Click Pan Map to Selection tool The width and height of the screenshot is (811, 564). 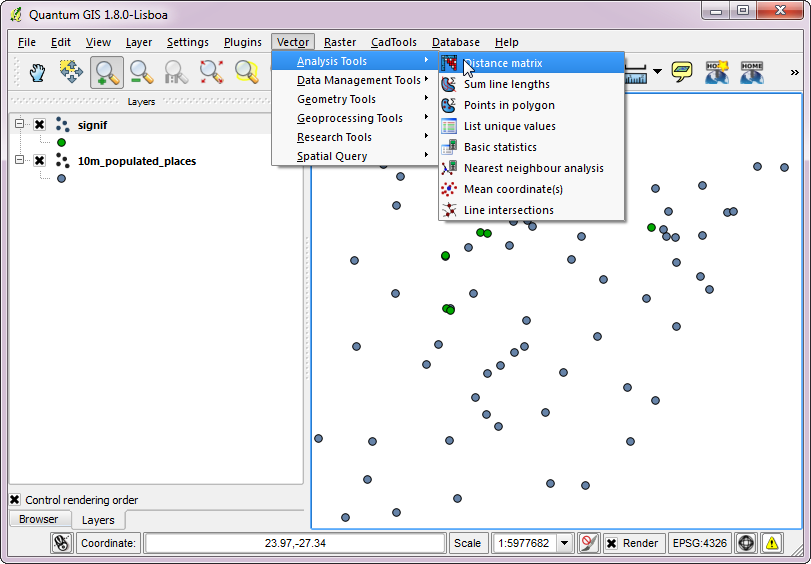(x=71, y=72)
